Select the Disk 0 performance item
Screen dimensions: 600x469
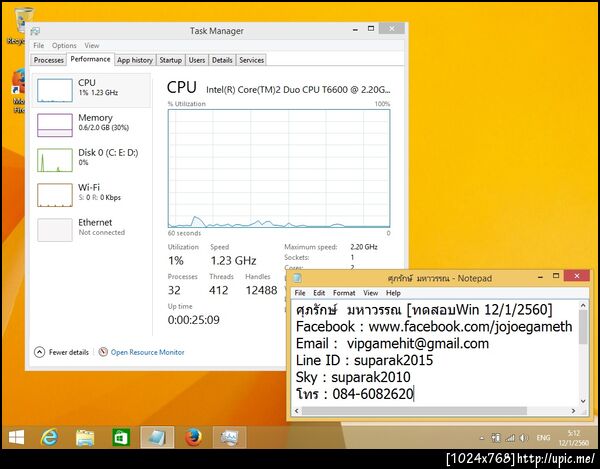click(x=91, y=160)
